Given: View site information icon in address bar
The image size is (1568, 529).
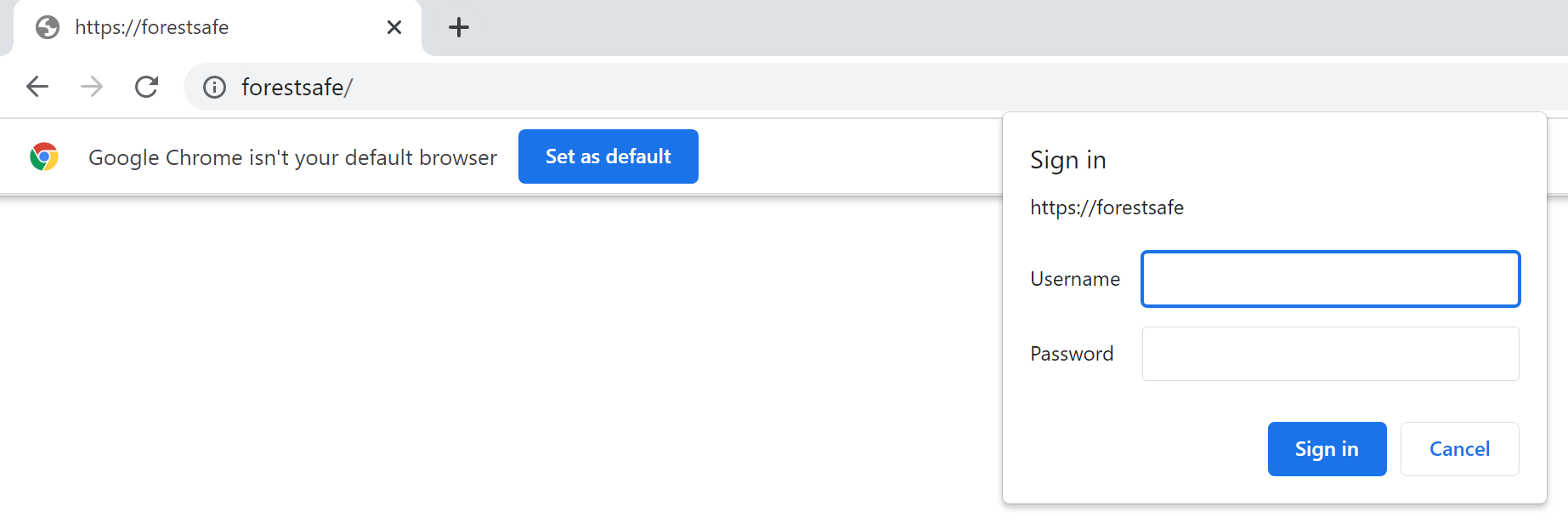Looking at the screenshot, I should point(215,88).
